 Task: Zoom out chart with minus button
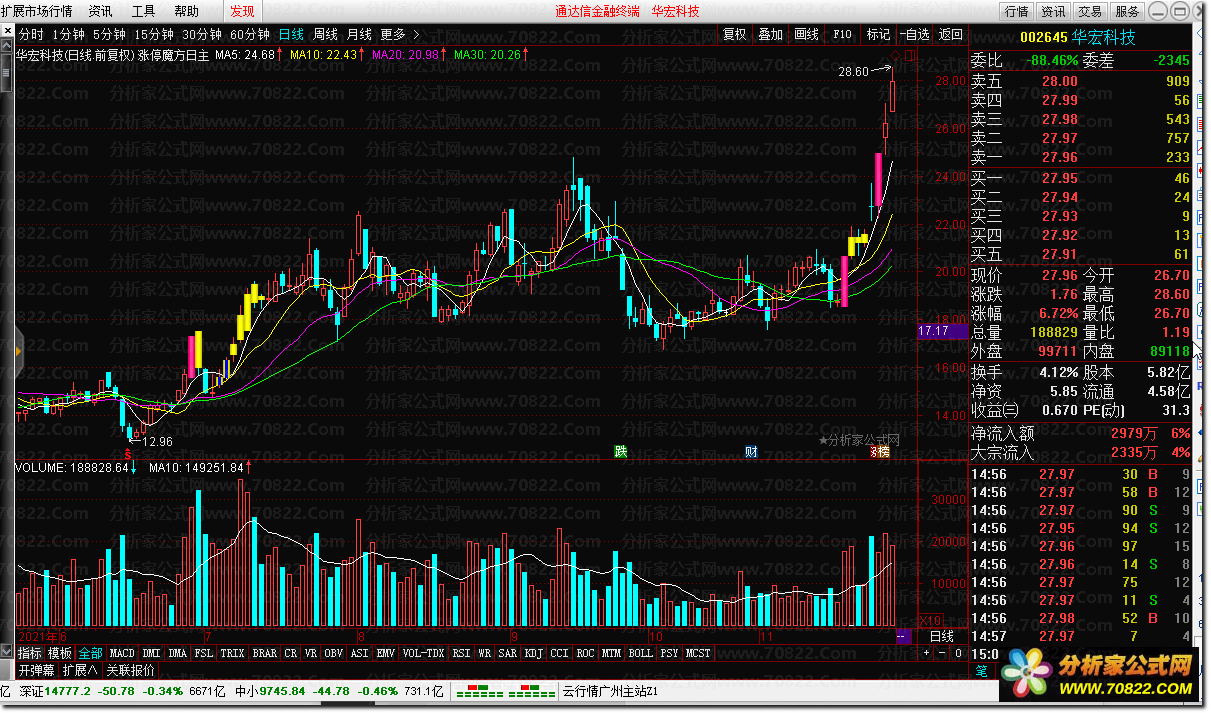pyautogui.click(x=942, y=653)
